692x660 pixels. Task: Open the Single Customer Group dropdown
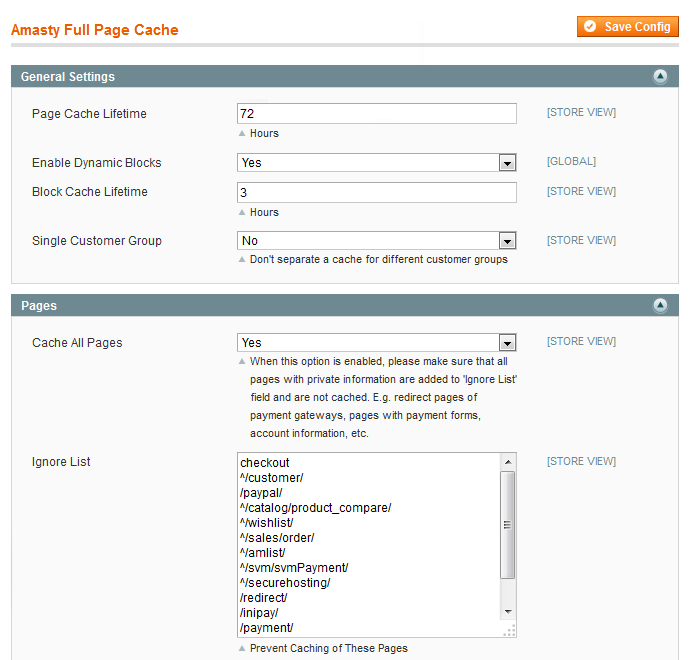(x=376, y=241)
